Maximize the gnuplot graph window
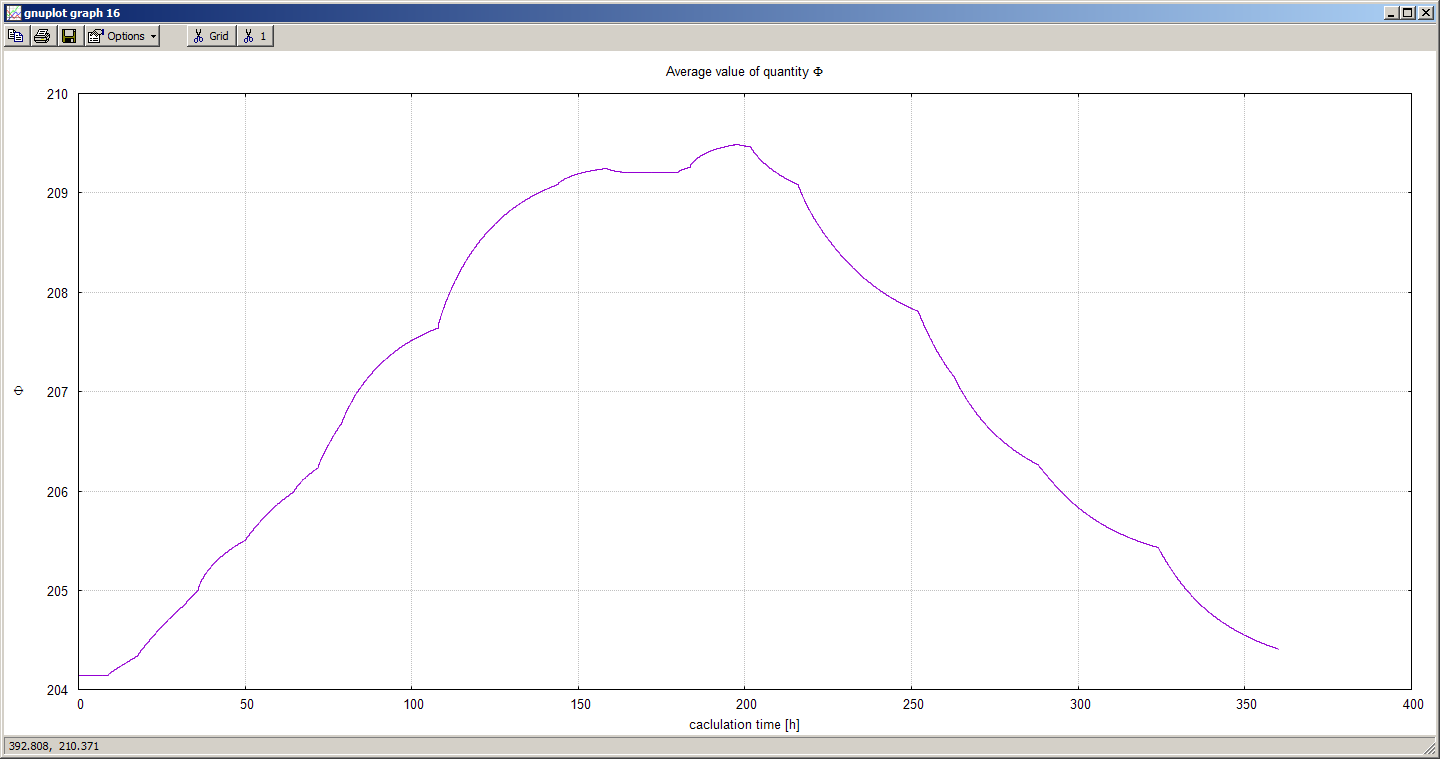 tap(1408, 12)
